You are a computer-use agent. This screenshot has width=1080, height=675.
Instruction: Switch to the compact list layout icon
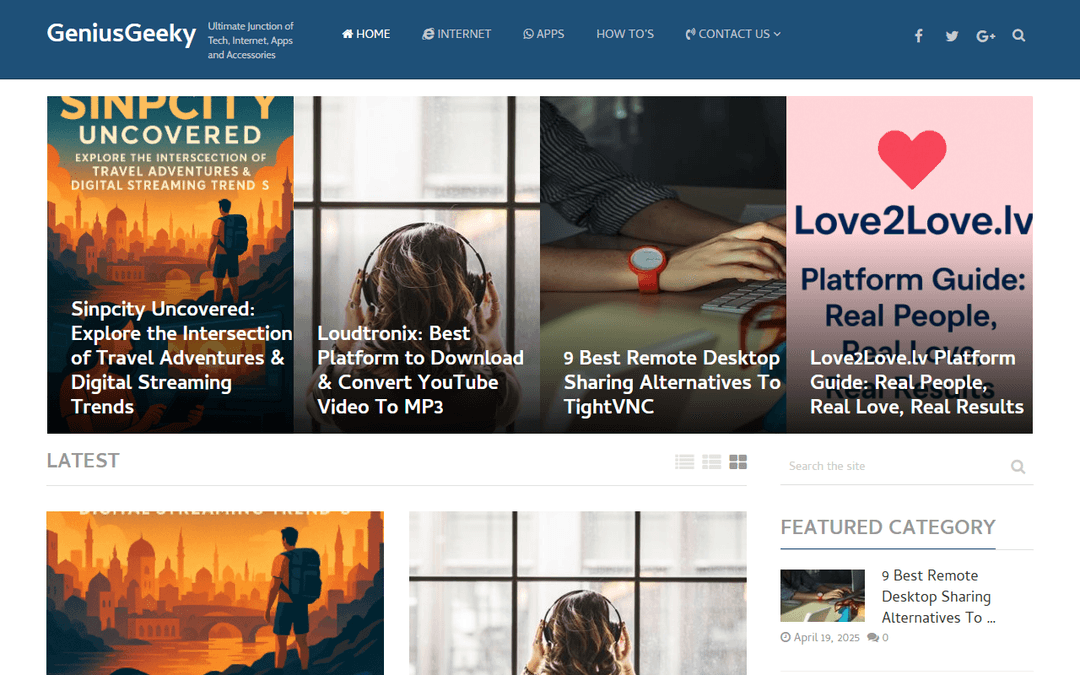tap(712, 461)
